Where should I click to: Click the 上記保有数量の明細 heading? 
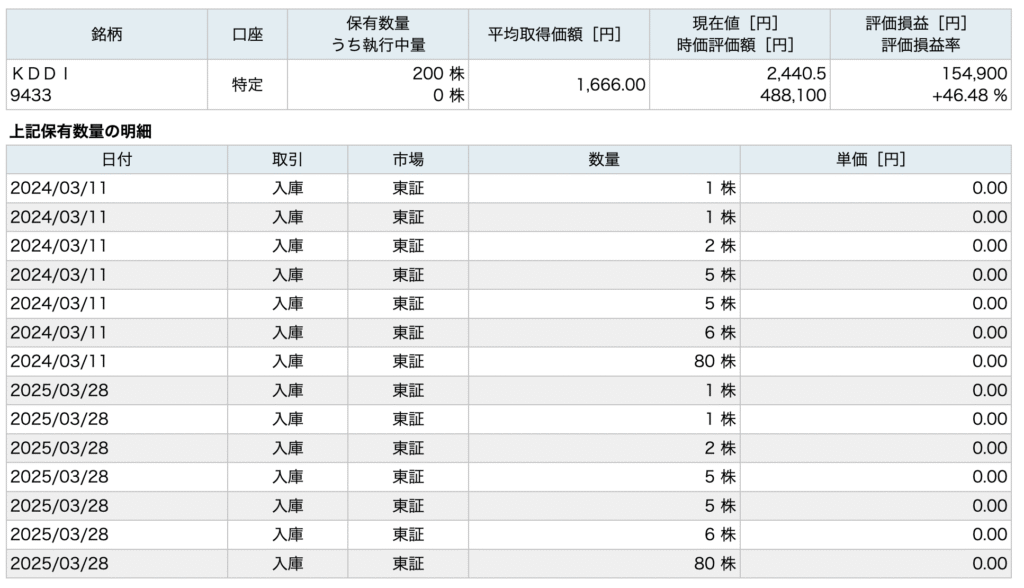click(x=80, y=131)
